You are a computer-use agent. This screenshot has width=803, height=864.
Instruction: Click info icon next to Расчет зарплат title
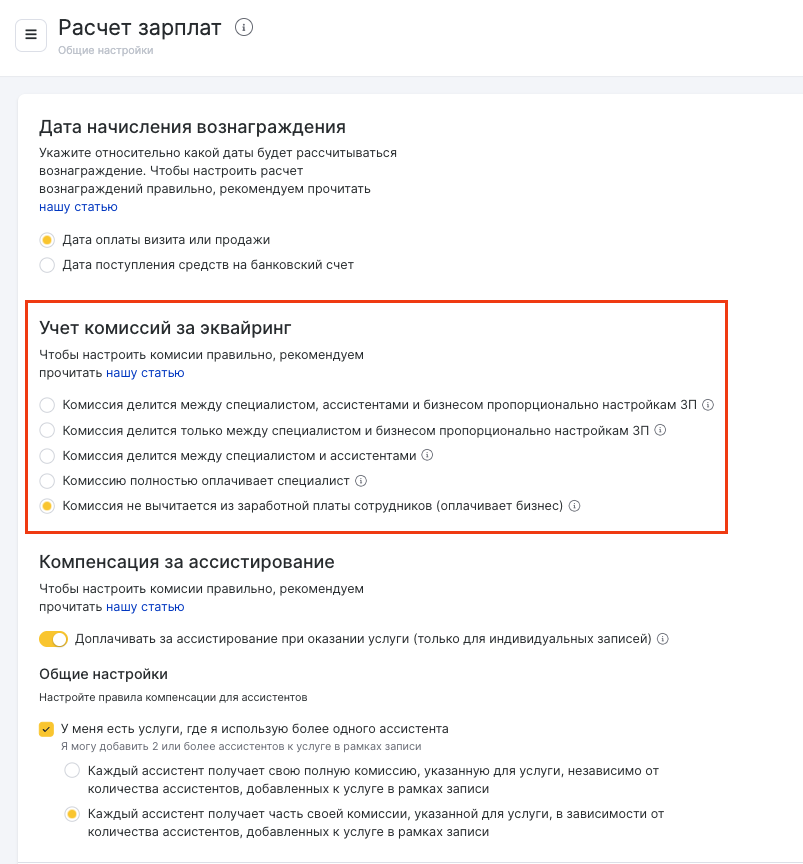(243, 28)
